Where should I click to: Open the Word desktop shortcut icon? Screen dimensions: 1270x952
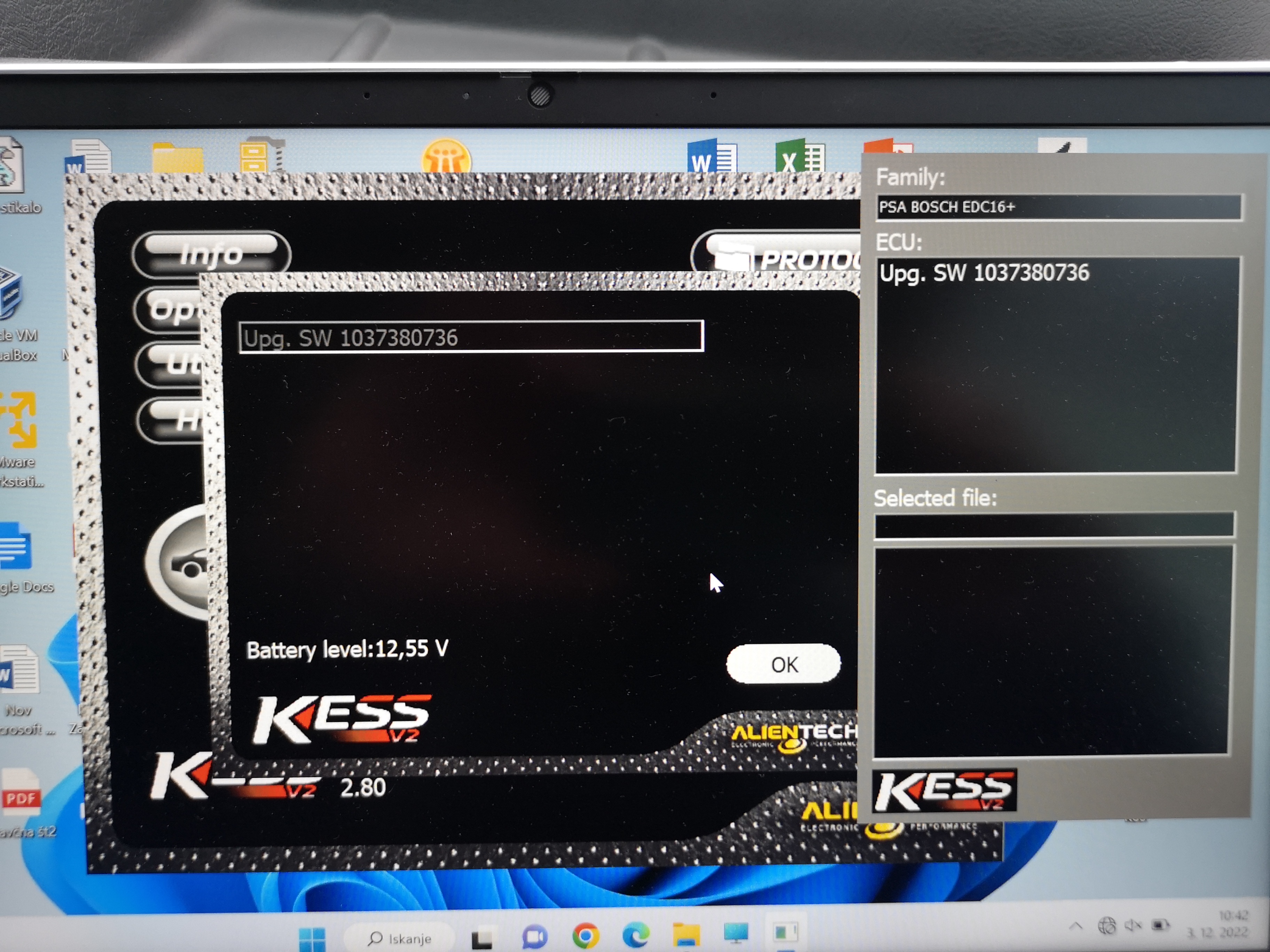712,156
